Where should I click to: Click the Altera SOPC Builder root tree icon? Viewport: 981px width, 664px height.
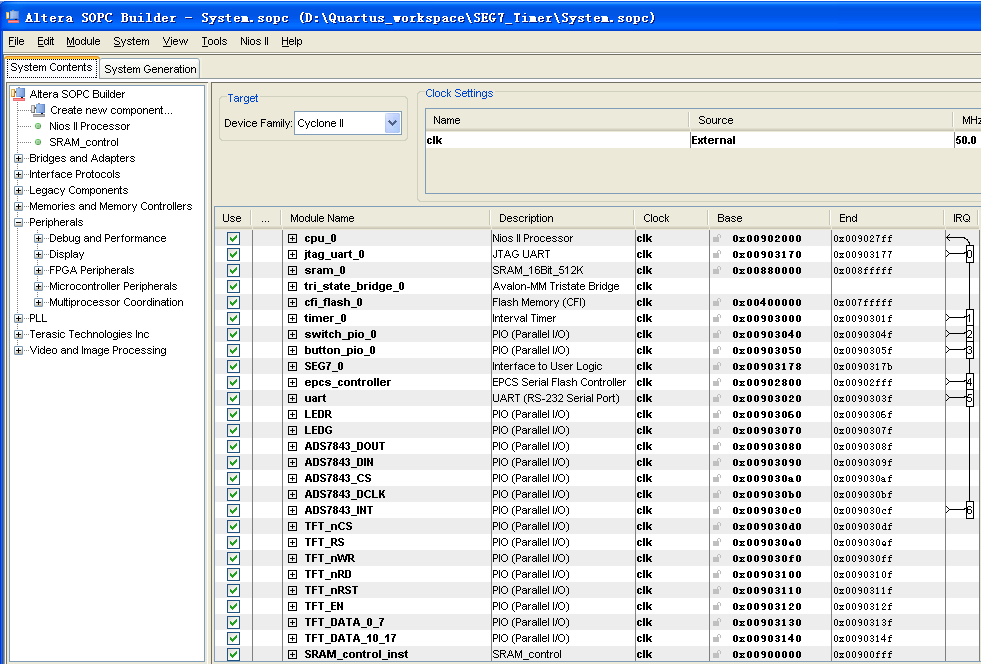click(x=18, y=94)
